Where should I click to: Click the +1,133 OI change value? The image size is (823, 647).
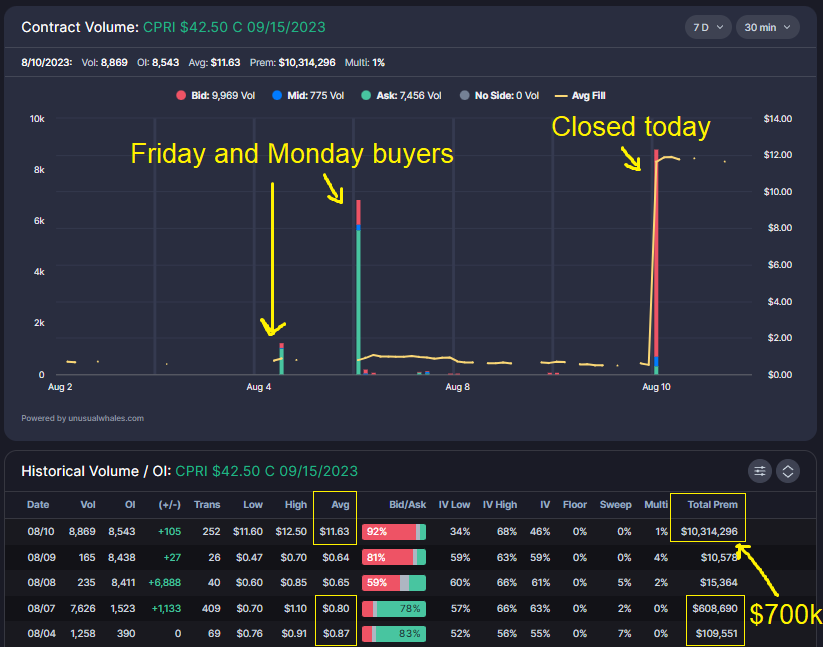[166, 609]
